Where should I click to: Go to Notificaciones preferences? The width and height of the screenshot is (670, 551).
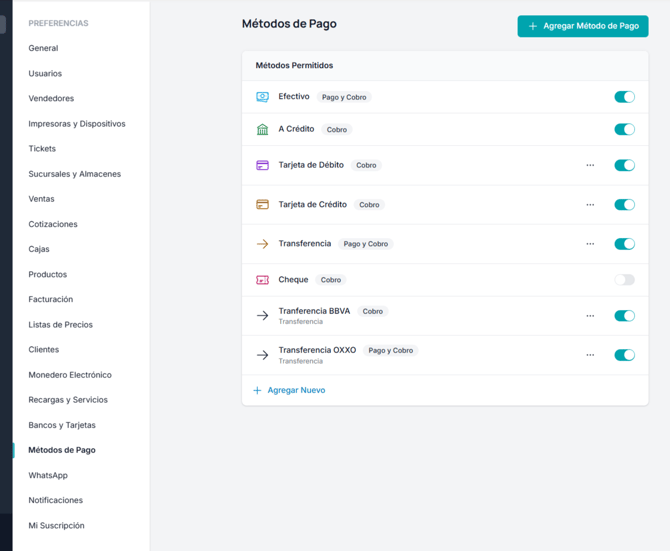point(56,500)
